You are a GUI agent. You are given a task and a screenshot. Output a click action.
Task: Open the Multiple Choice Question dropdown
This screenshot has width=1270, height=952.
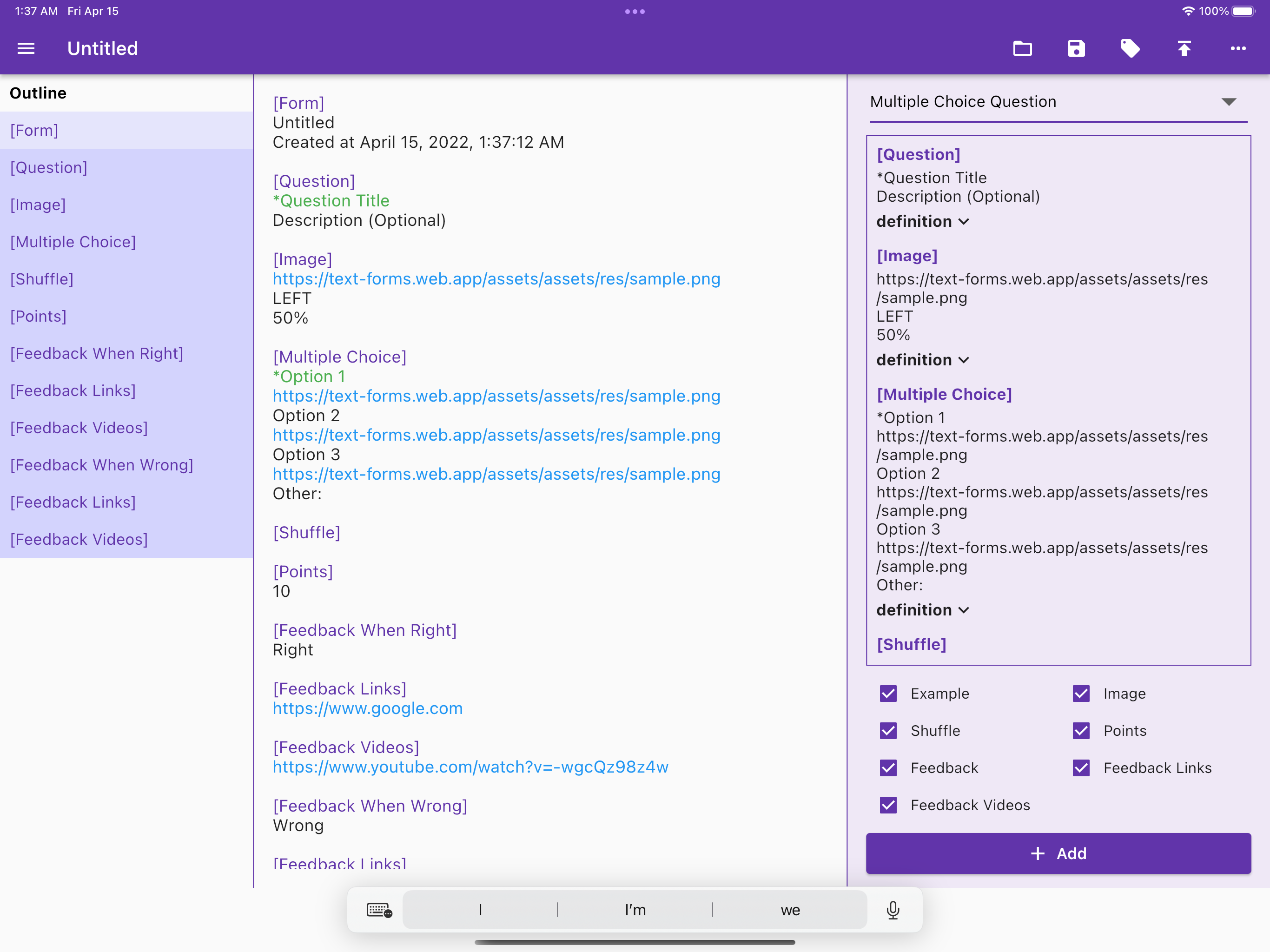[x=1058, y=102]
